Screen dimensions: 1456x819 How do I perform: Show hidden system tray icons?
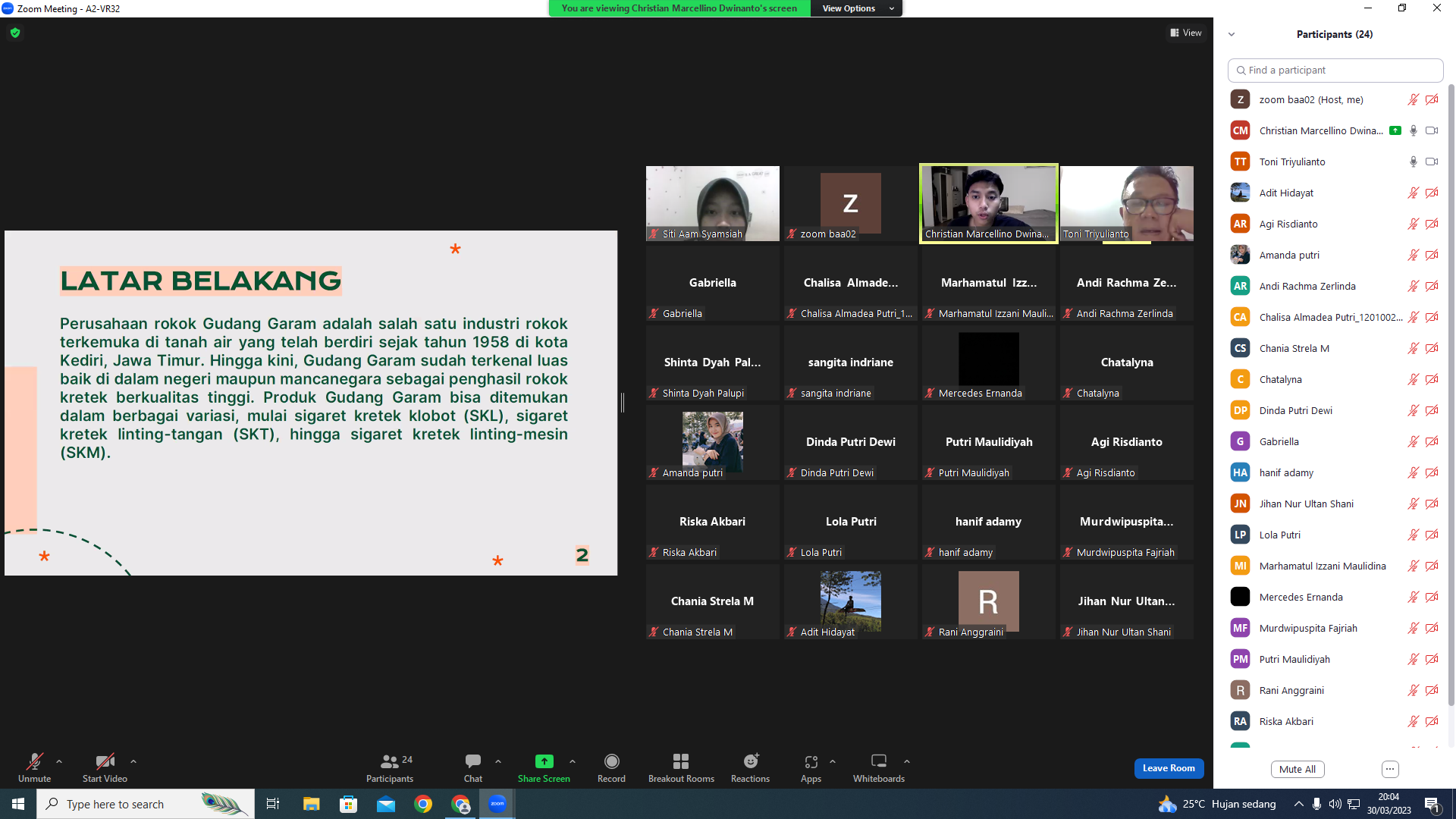(1298, 804)
